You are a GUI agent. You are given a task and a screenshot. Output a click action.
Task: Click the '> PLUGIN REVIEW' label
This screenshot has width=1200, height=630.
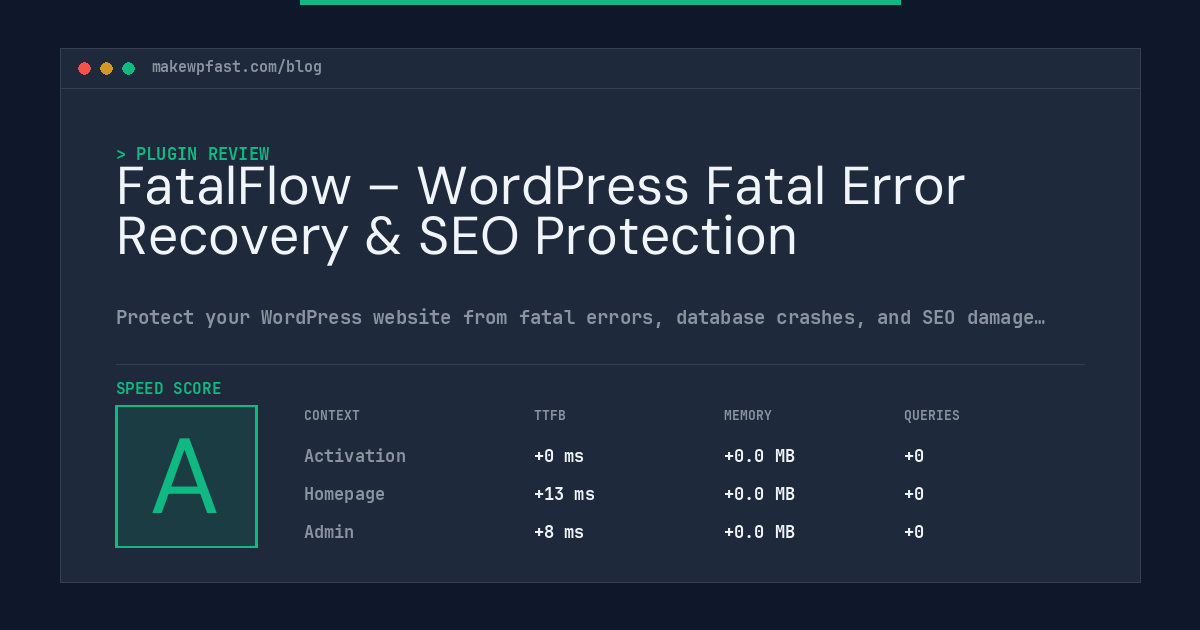[193, 154]
